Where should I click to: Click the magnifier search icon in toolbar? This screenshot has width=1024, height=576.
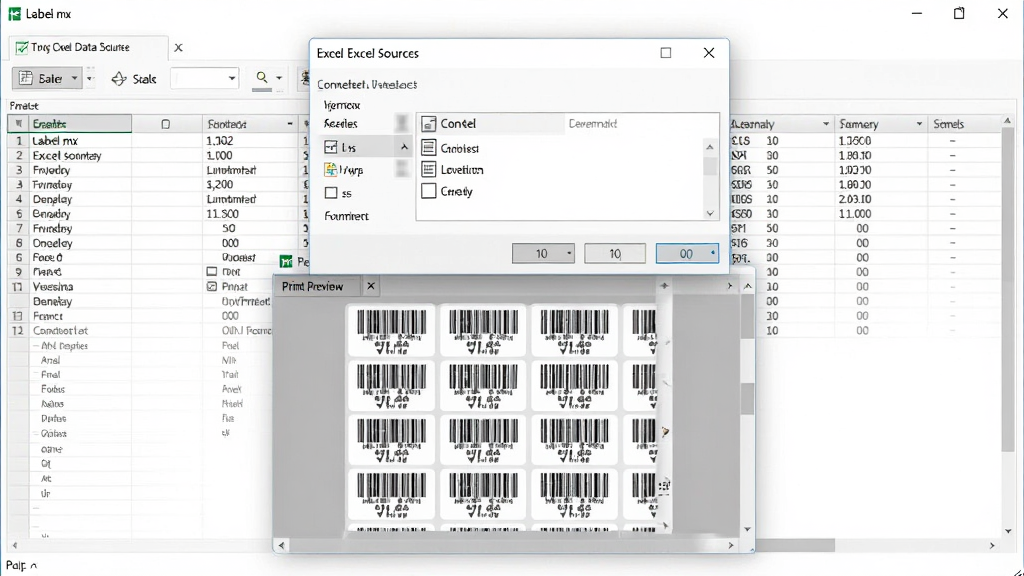pyautogui.click(x=262, y=78)
